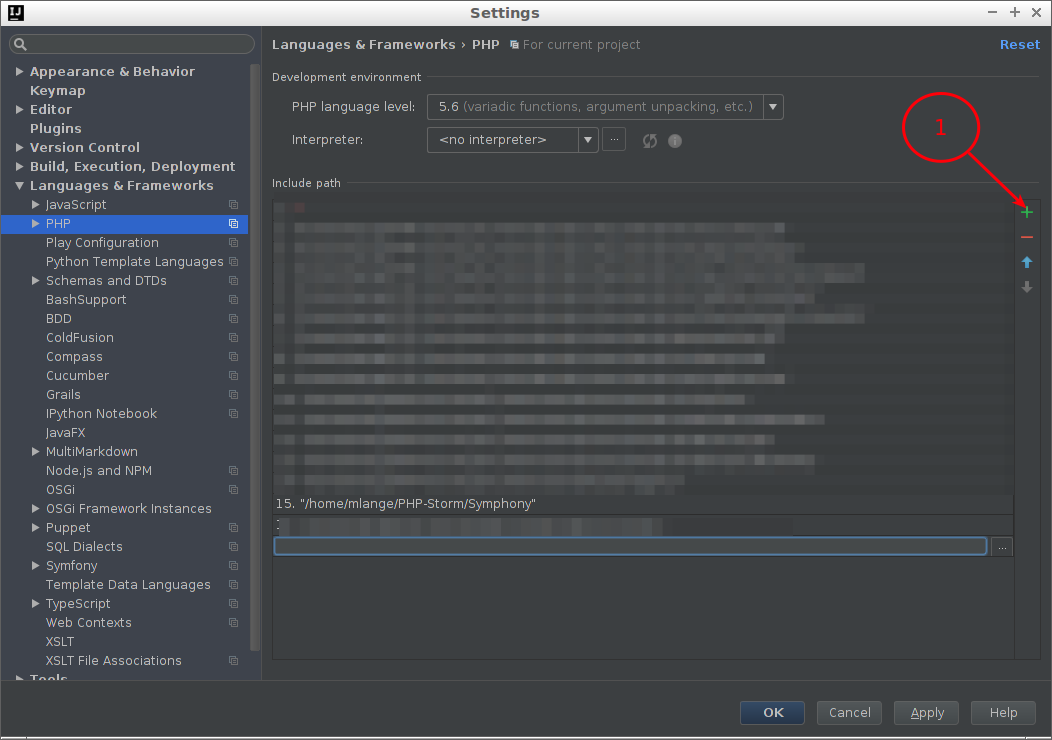
Task: Click the project icon beside Compass
Action: point(233,356)
